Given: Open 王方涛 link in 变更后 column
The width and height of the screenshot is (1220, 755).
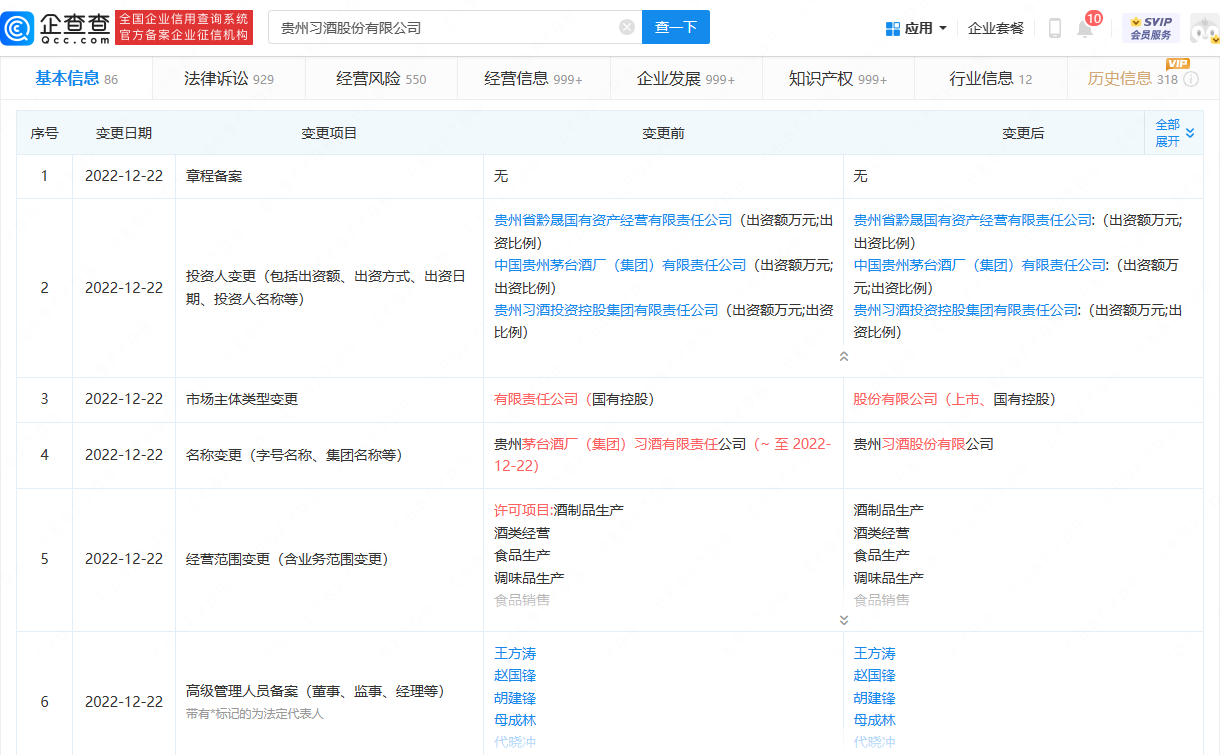Looking at the screenshot, I should pos(874,653).
